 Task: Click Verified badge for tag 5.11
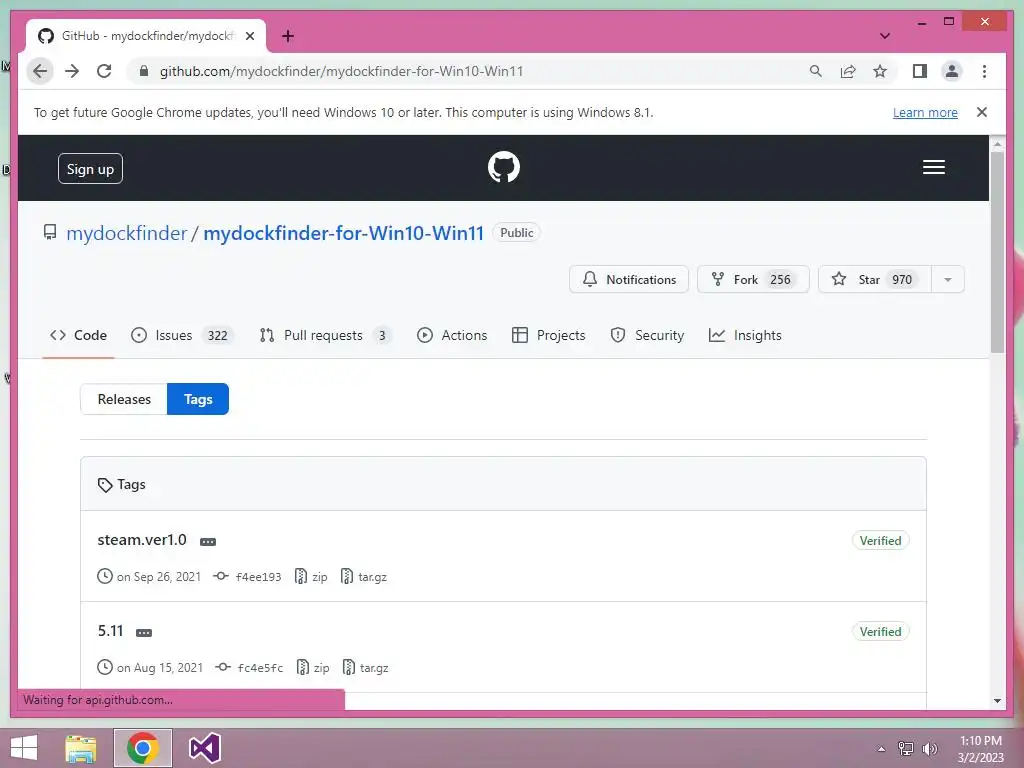coord(880,632)
